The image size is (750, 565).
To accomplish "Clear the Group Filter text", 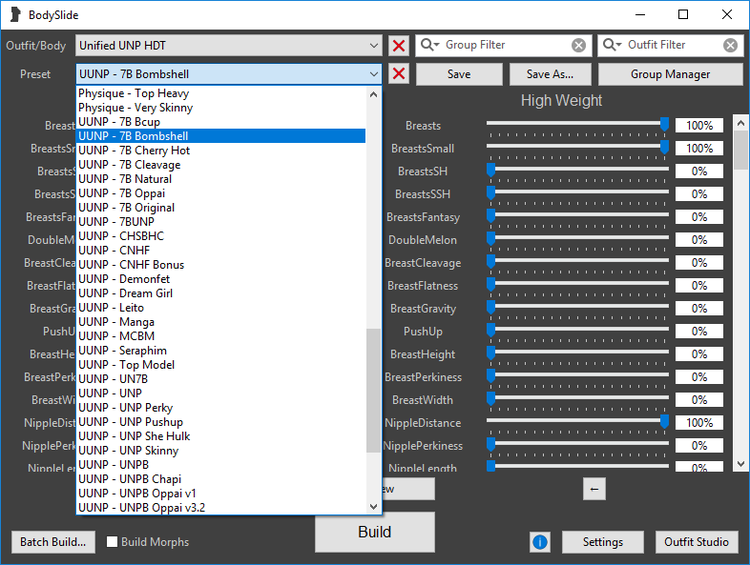I will tap(579, 45).
